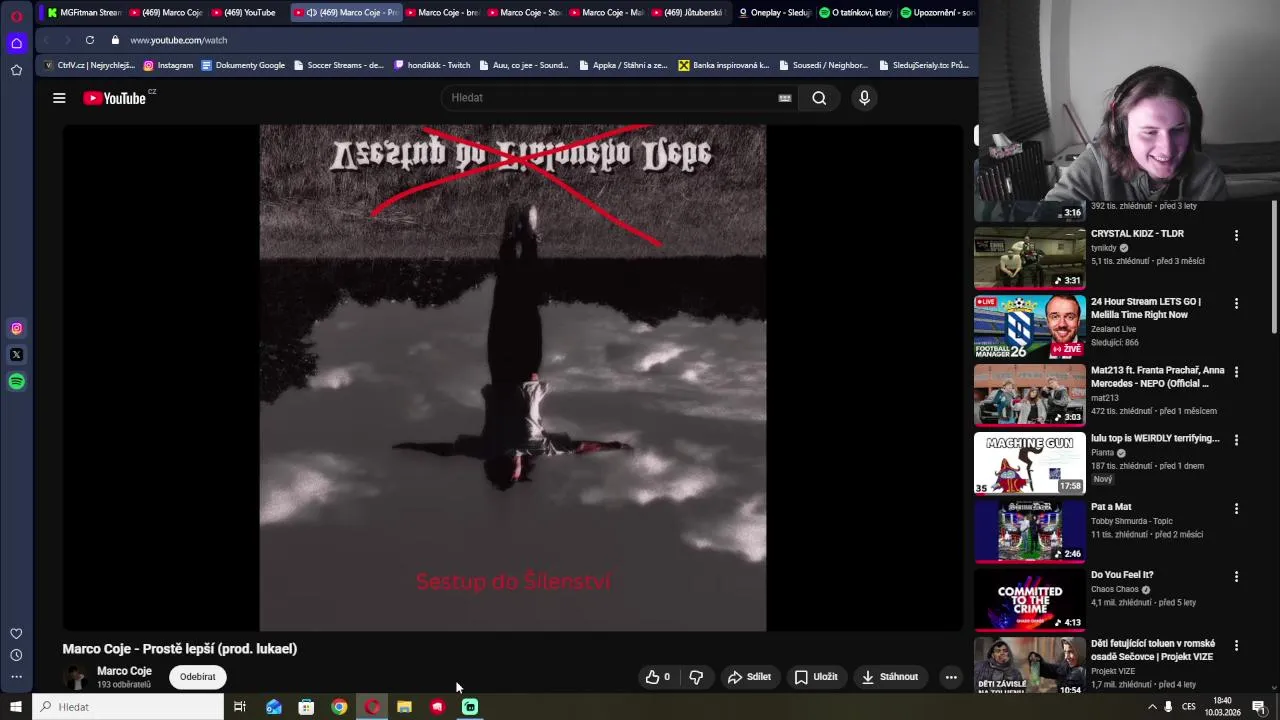Open options for lulu top video
The height and width of the screenshot is (720, 1280).
[1236, 440]
